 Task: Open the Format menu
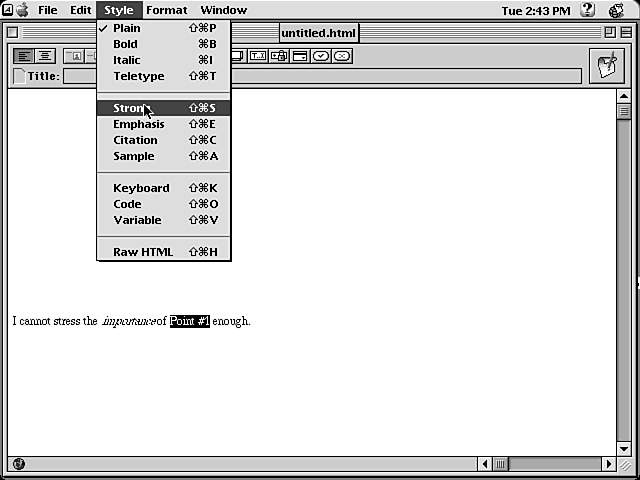tap(166, 10)
